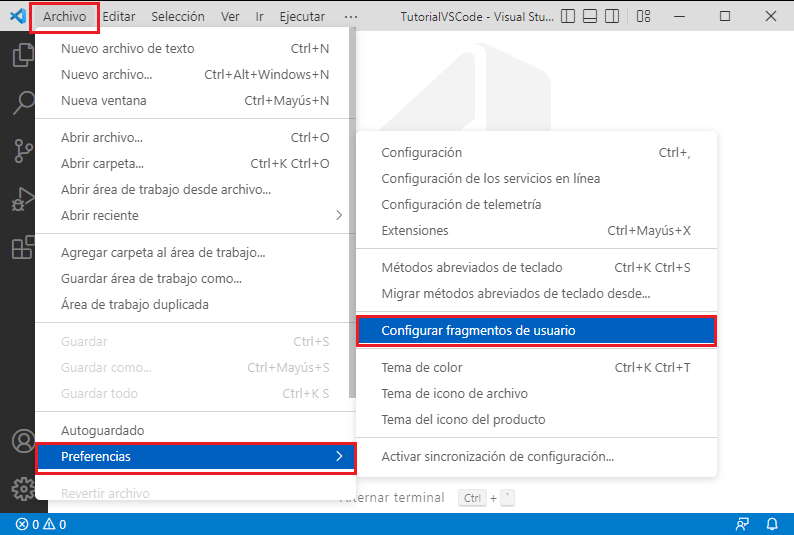
Task: Select Abrir carpeta...
Action: [195, 163]
